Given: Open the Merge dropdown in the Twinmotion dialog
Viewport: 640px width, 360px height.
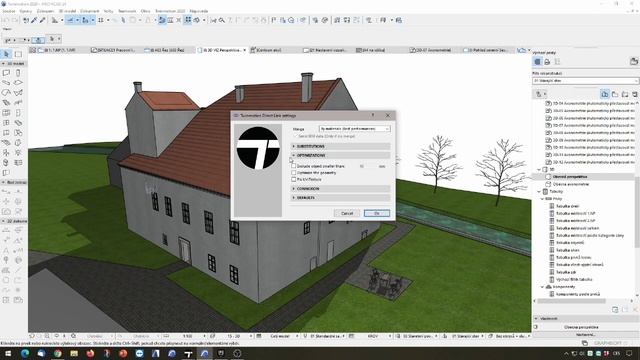Looking at the screenshot, I should pyautogui.click(x=354, y=129).
